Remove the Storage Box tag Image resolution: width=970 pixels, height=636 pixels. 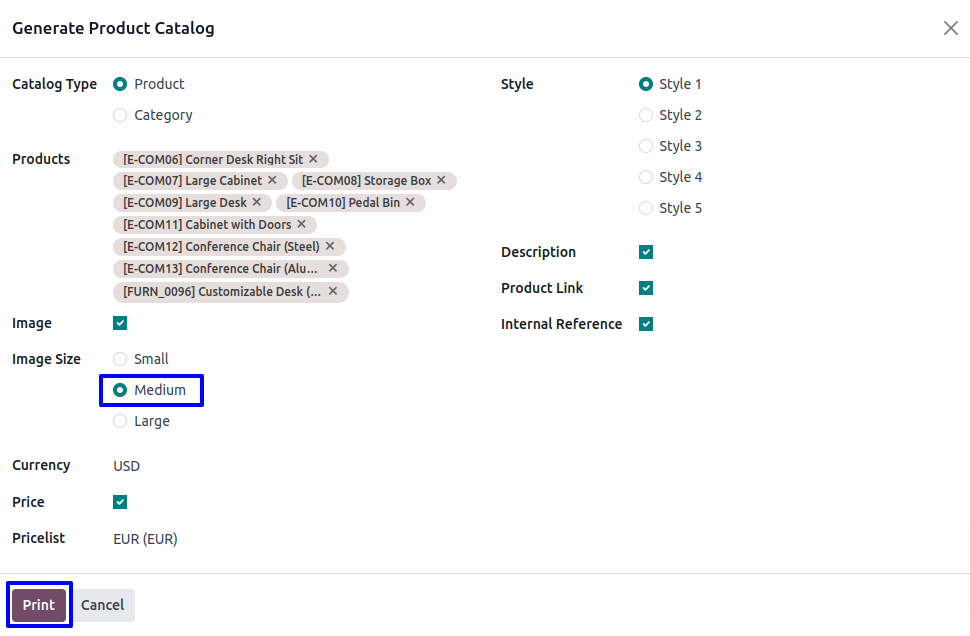(441, 181)
